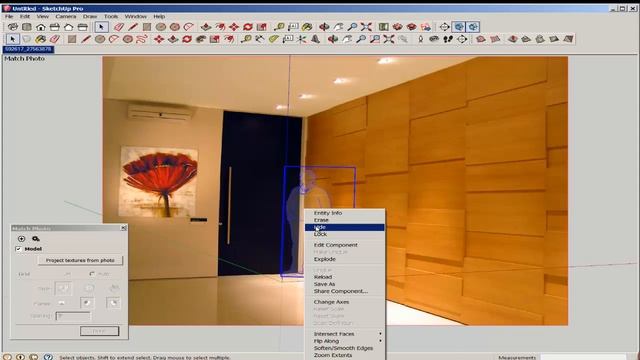Screen dimensions: 640x360
Task: Select Push/Pull in top toolbar row
Action: coord(206,27)
